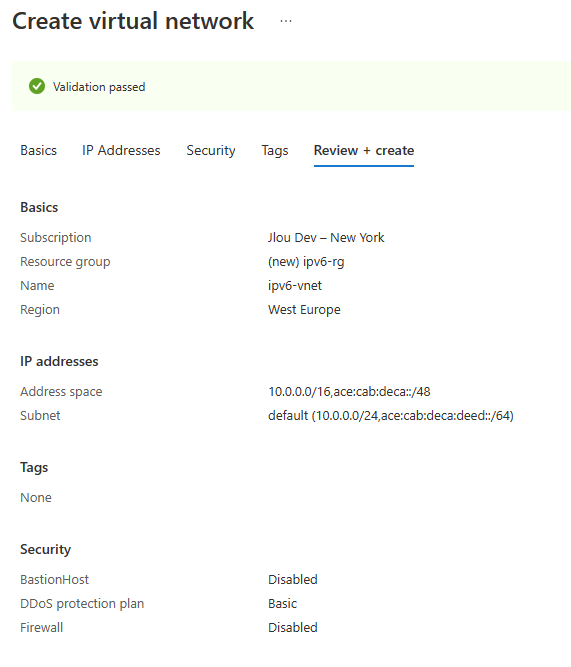Click the Review + create tab

click(364, 151)
